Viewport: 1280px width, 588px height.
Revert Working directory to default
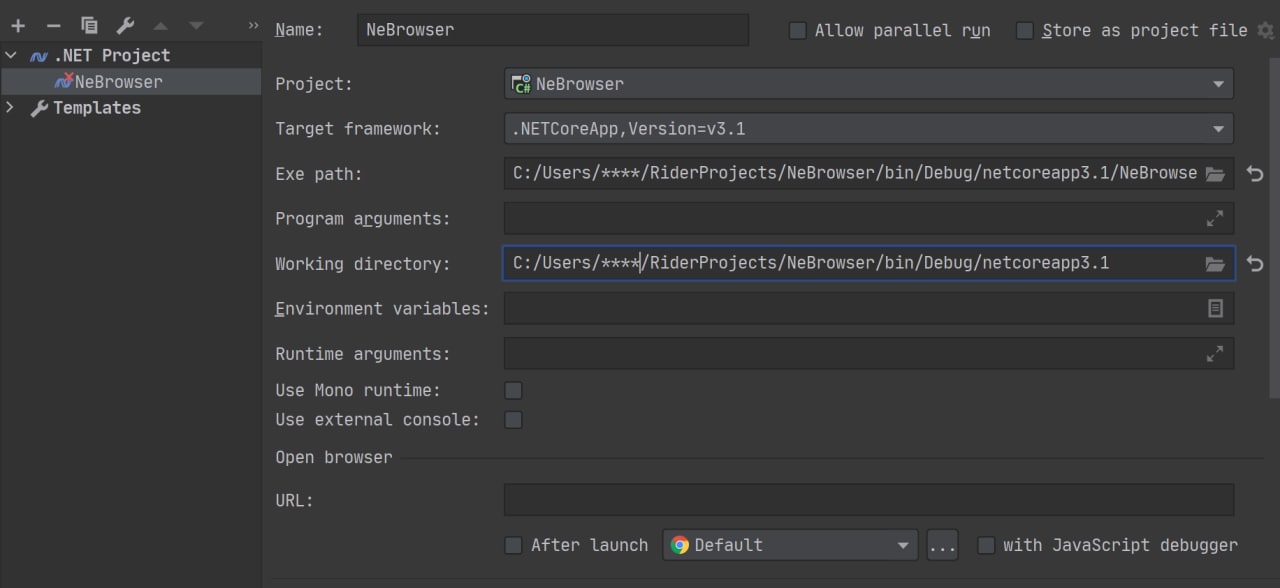(1255, 264)
